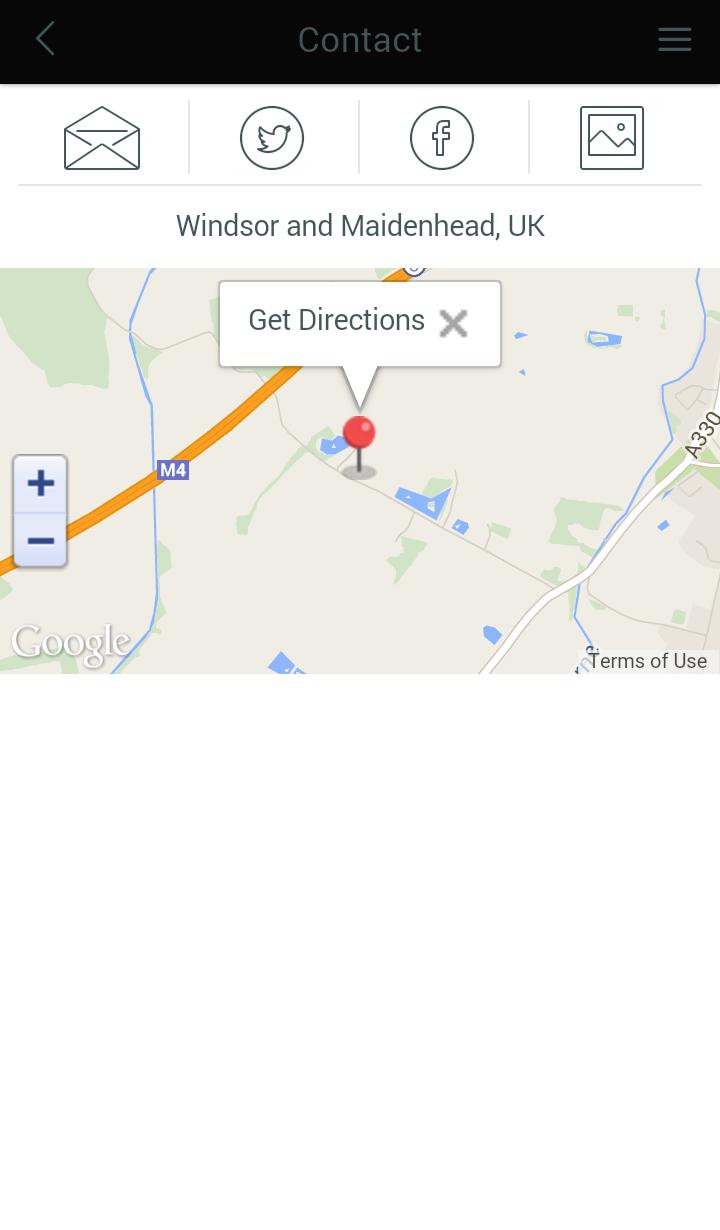720x1230 pixels.
Task: Click the junction marker at the map's top edge
Action: click(414, 268)
